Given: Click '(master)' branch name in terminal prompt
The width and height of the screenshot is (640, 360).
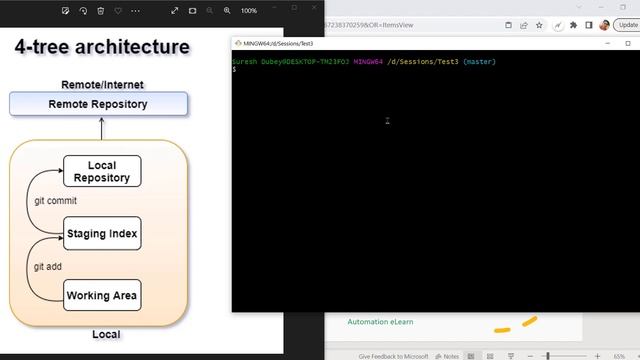Looking at the screenshot, I should pyautogui.click(x=479, y=62).
